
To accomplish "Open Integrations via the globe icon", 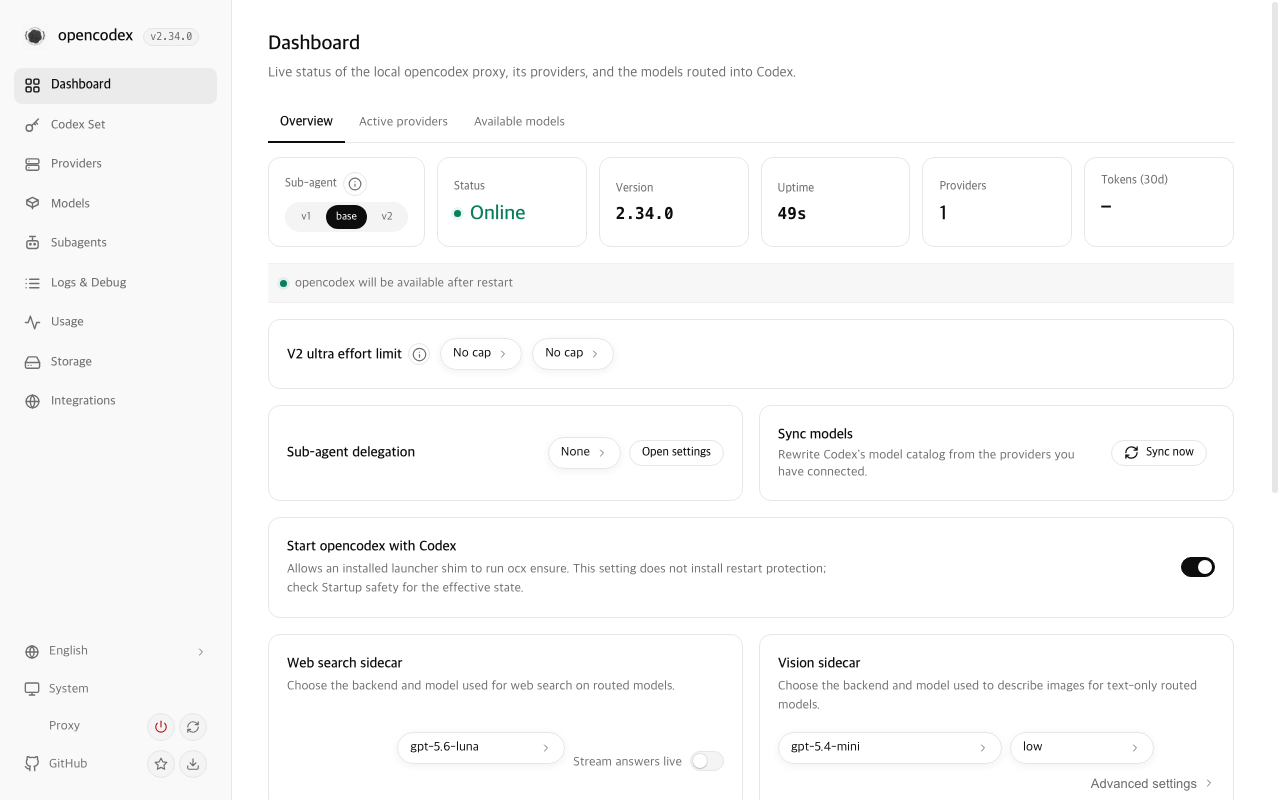I will (x=32, y=401).
